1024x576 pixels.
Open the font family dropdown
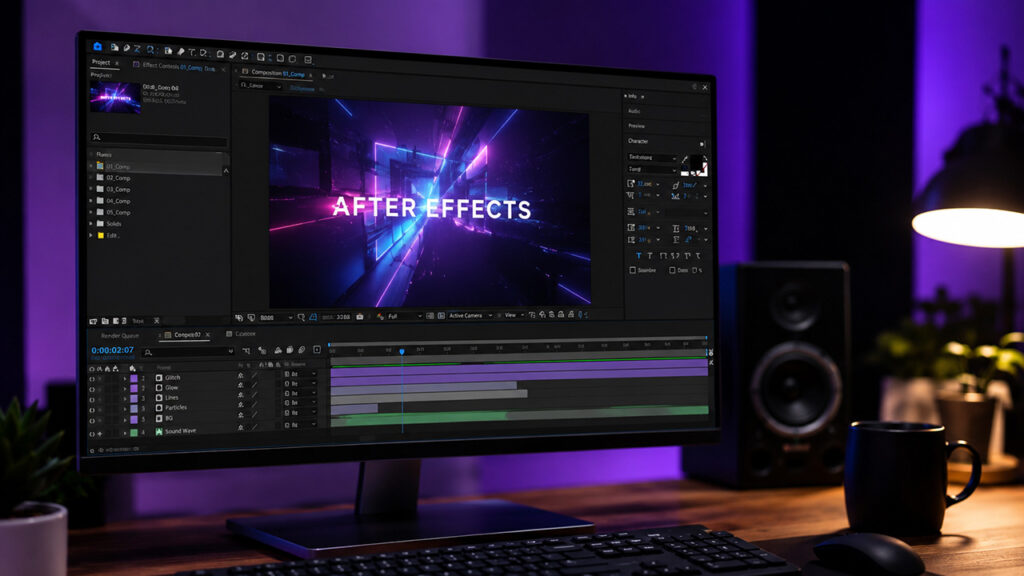click(652, 157)
